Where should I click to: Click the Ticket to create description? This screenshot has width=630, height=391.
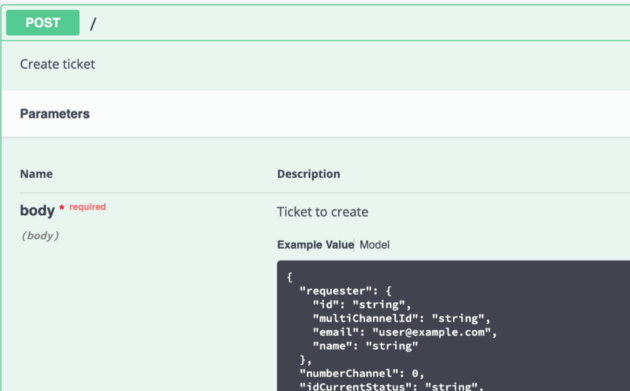[x=323, y=212]
